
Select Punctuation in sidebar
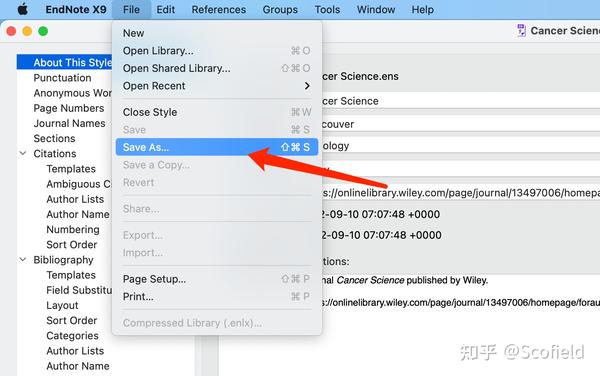click(x=62, y=78)
